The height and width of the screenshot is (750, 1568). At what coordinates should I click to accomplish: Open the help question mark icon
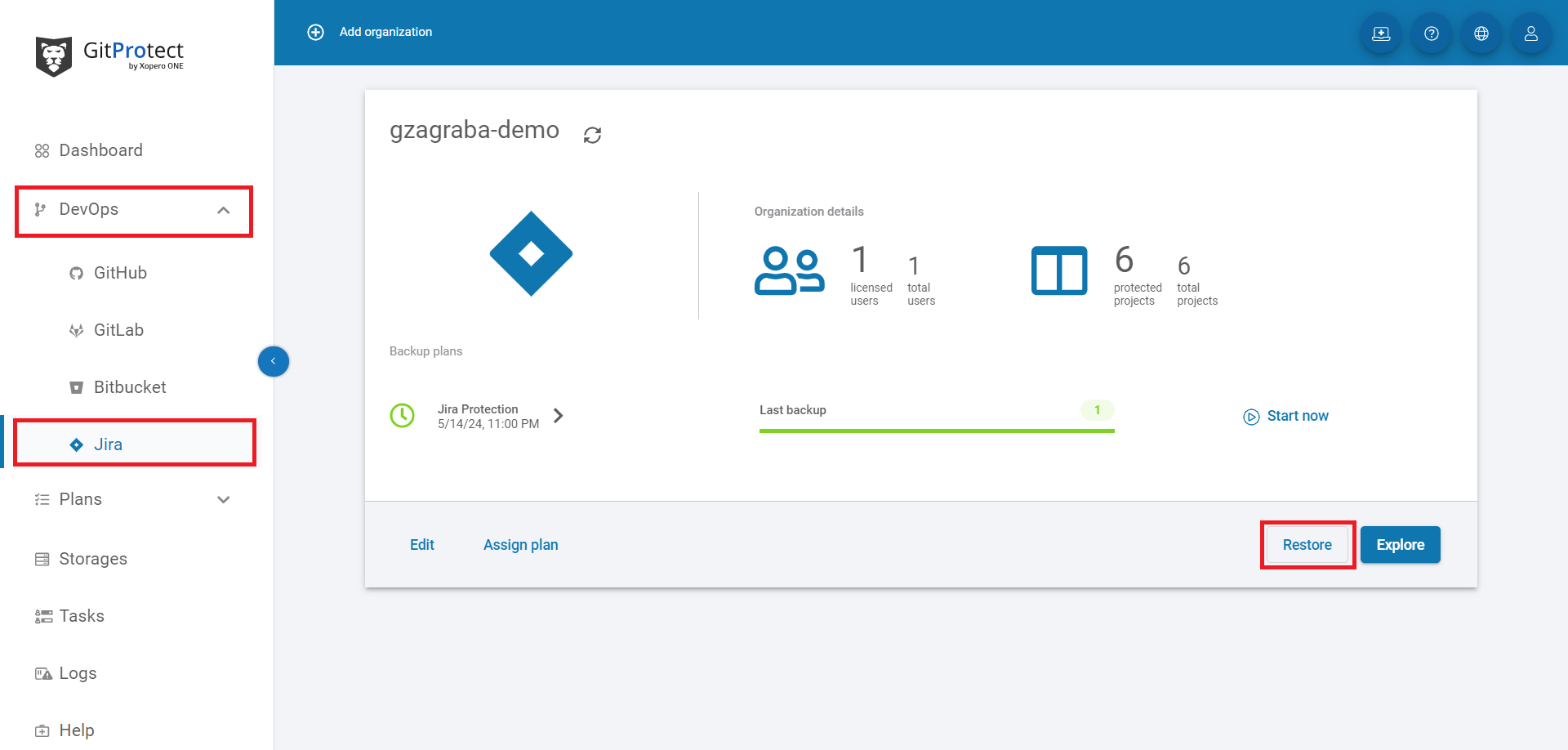coord(1431,33)
